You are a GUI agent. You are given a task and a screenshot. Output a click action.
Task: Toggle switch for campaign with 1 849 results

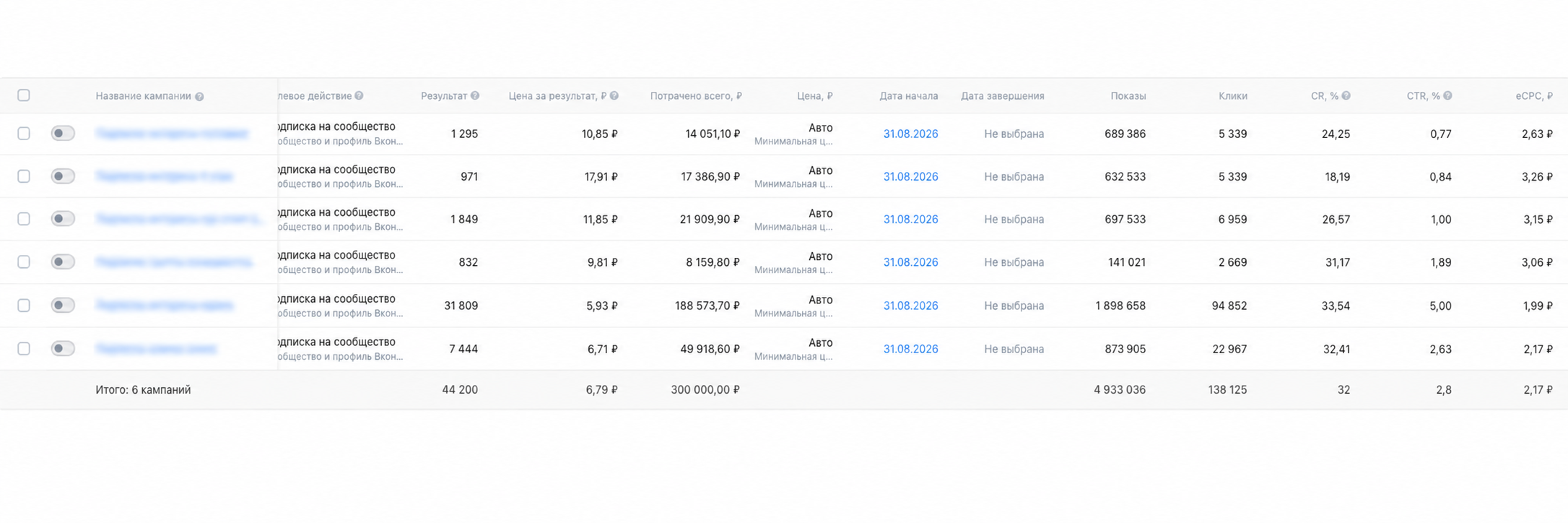point(63,219)
